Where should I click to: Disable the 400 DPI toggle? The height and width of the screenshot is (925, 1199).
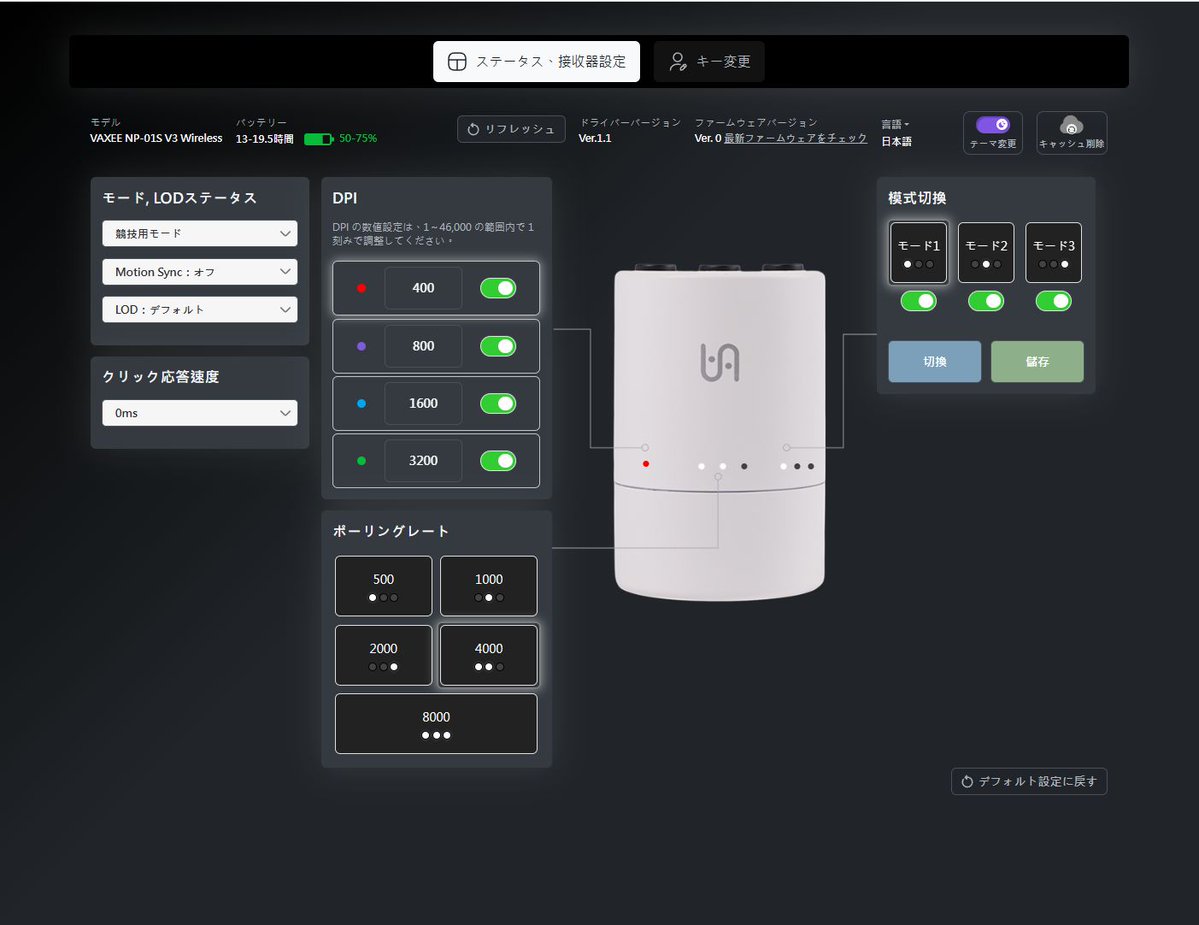point(498,288)
